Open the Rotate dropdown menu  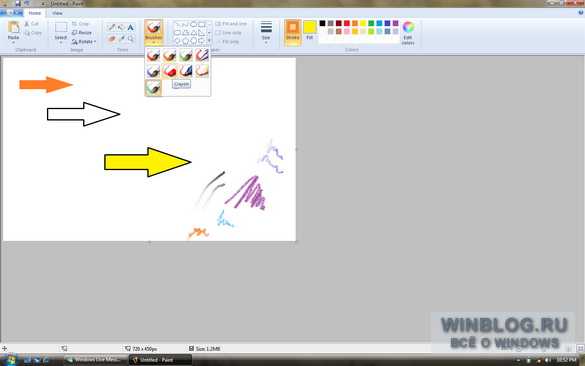(84, 42)
